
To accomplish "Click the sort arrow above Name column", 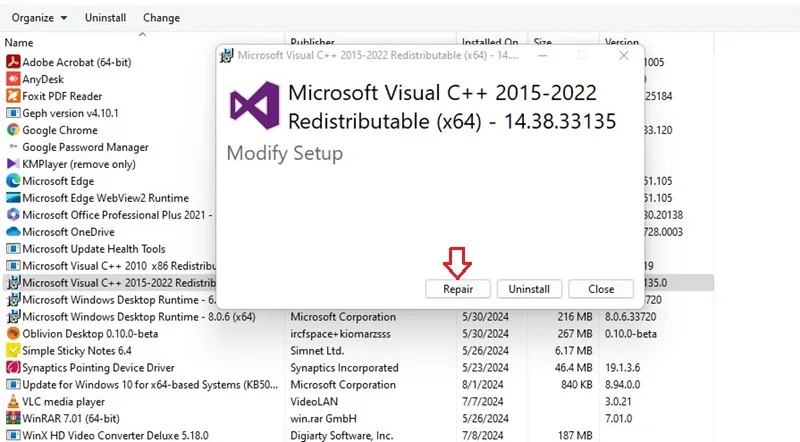I will click(142, 35).
